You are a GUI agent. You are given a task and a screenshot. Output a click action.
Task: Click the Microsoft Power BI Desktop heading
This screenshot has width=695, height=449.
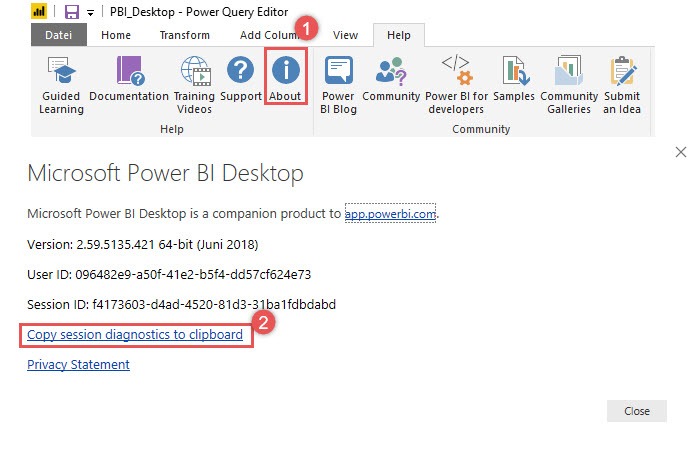[165, 173]
